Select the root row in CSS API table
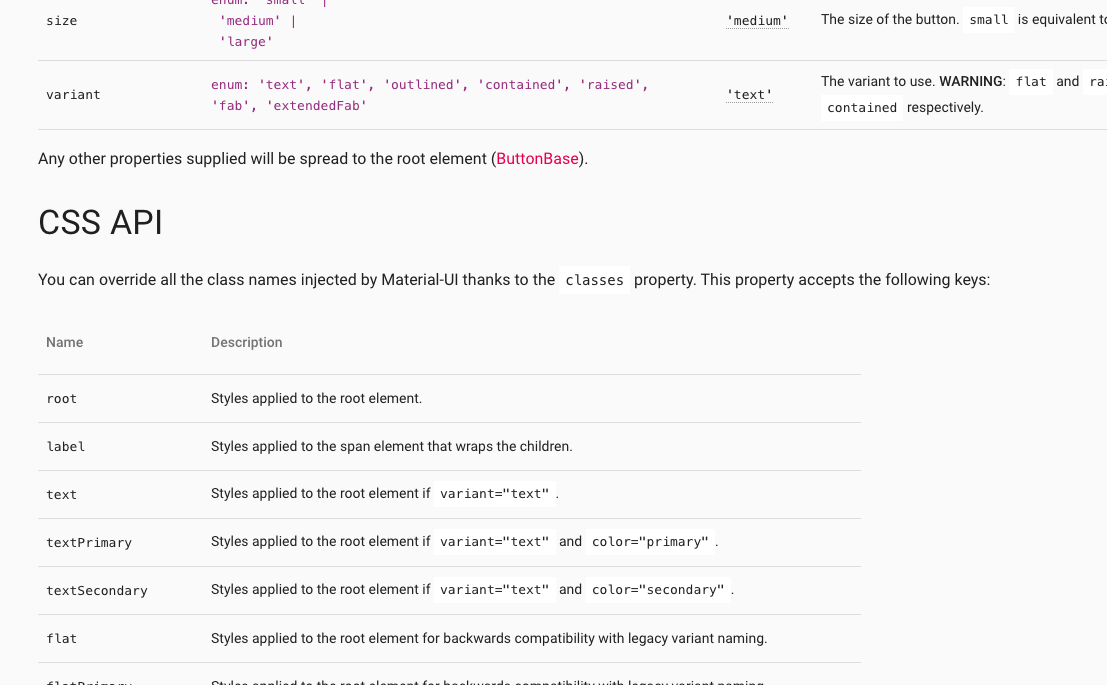 tap(61, 398)
